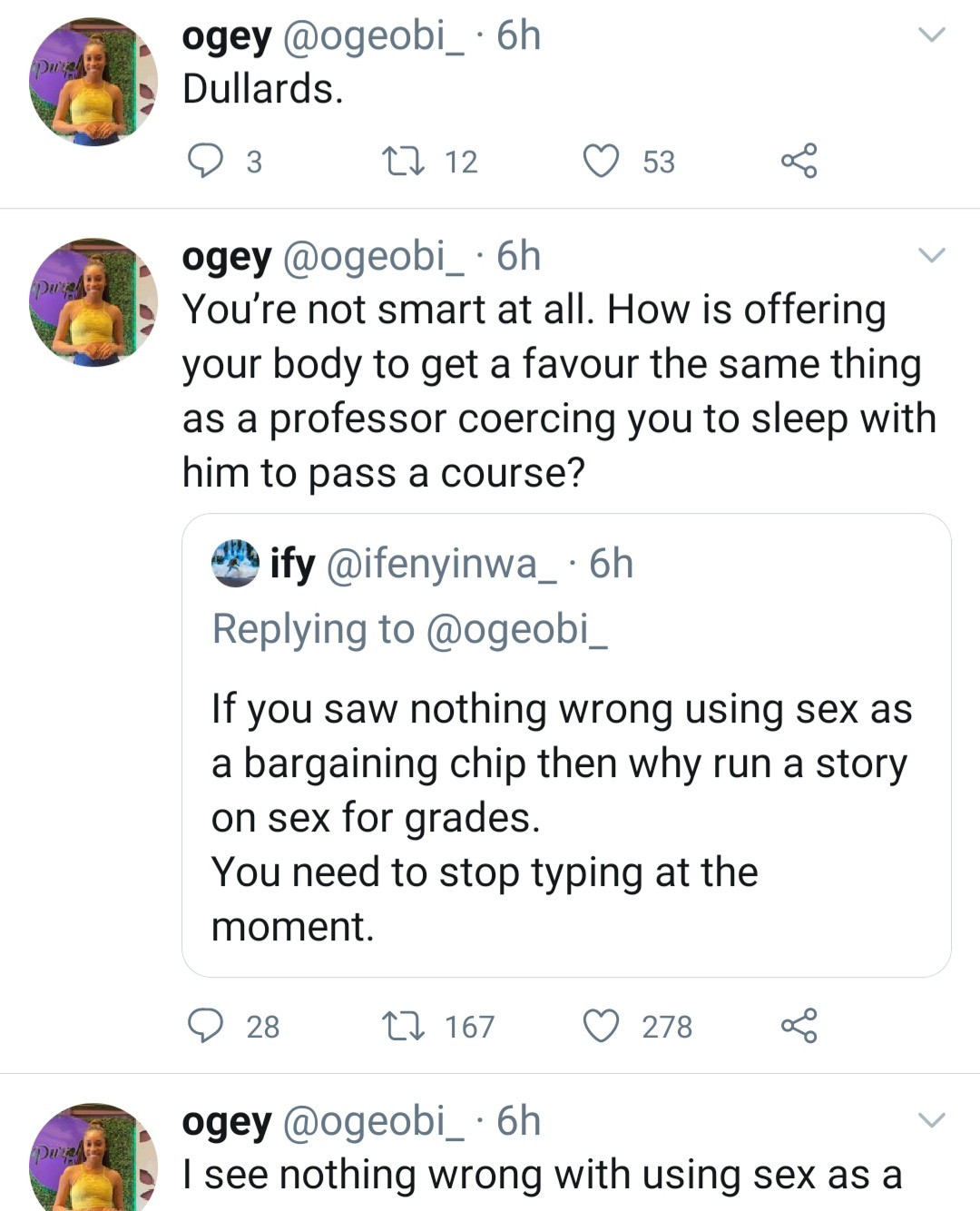The width and height of the screenshot is (980, 1211).
Task: Like the "Dullards." tweet
Action: [600, 162]
